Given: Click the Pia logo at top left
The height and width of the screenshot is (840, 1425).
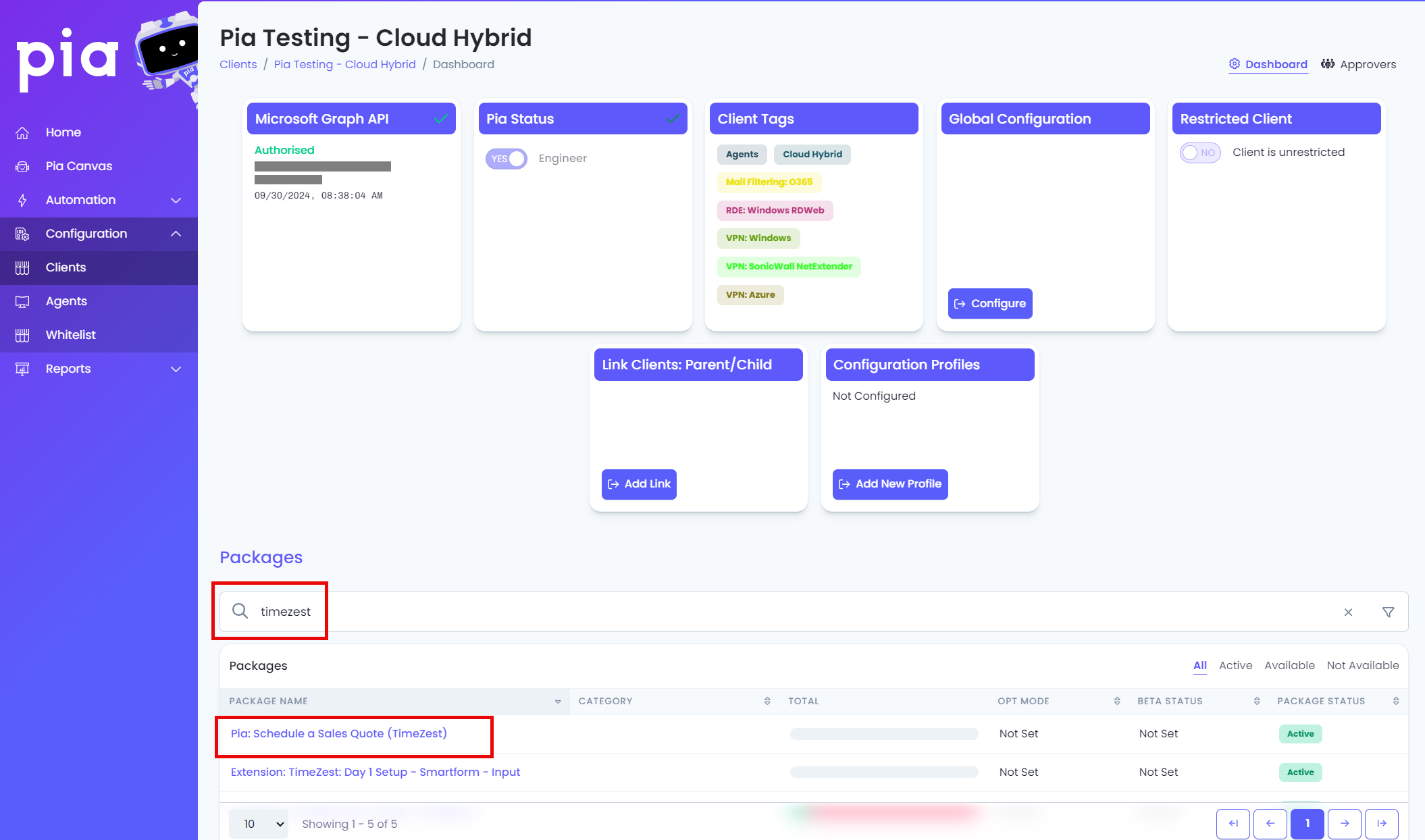Looking at the screenshot, I should tap(68, 59).
